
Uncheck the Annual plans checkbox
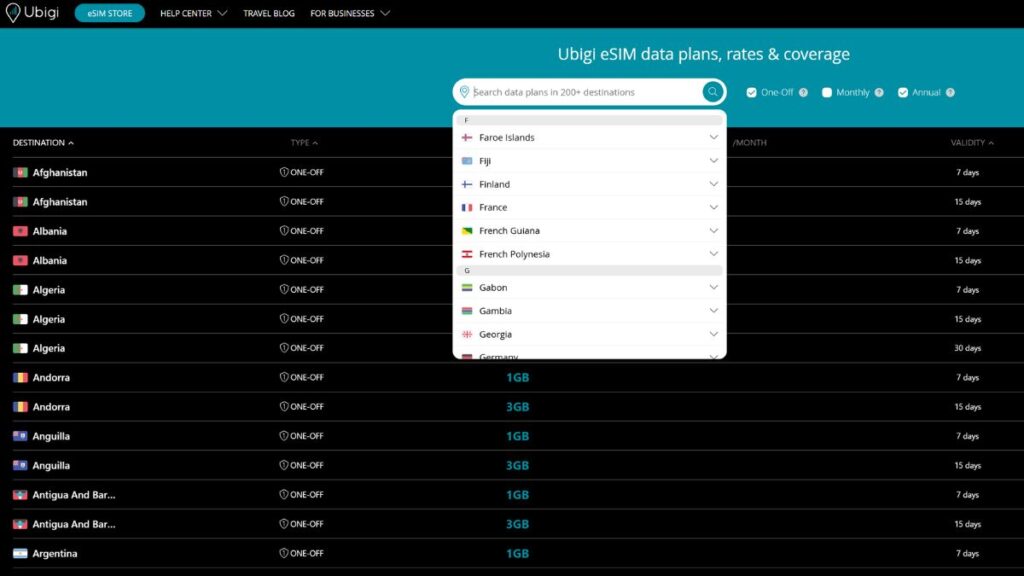[x=904, y=91]
